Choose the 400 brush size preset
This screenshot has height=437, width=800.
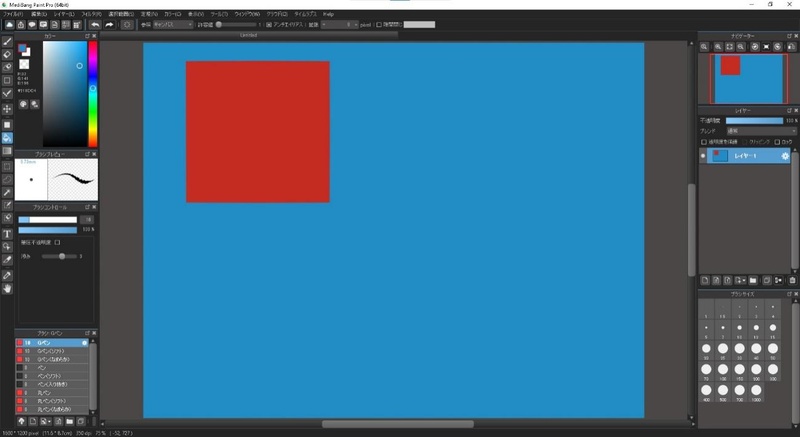point(706,392)
